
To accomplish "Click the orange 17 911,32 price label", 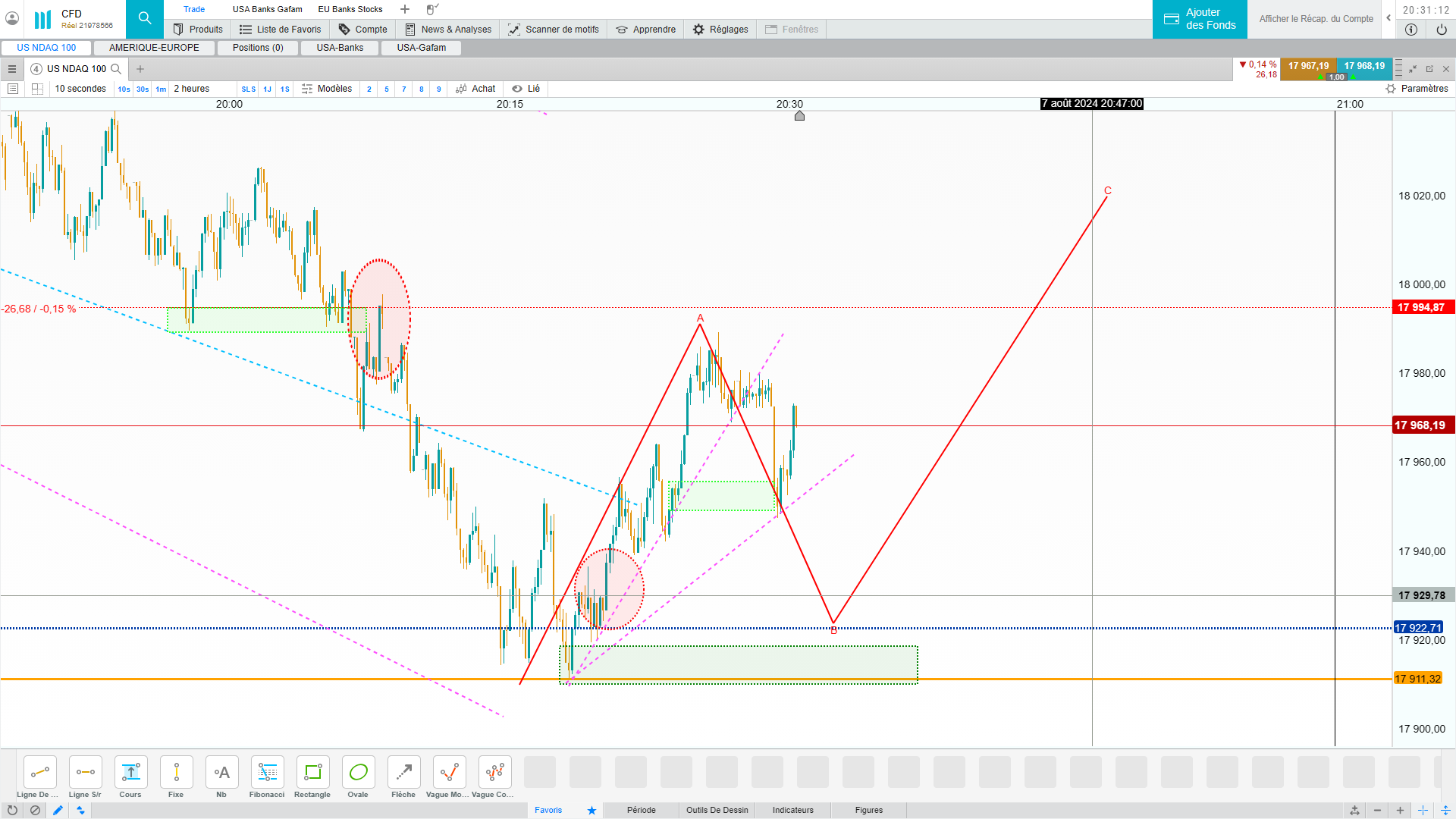I will 1417,679.
